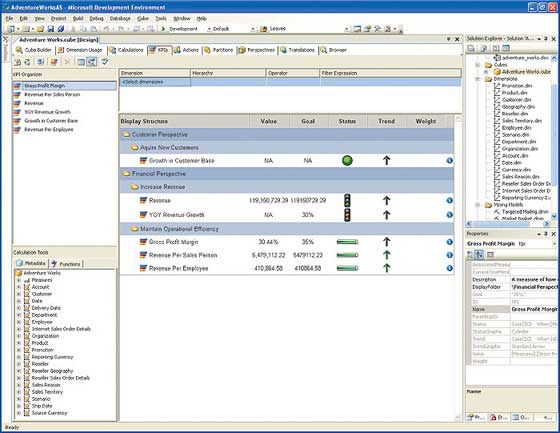Open the File menu
560x433 pixels.
tap(9, 19)
